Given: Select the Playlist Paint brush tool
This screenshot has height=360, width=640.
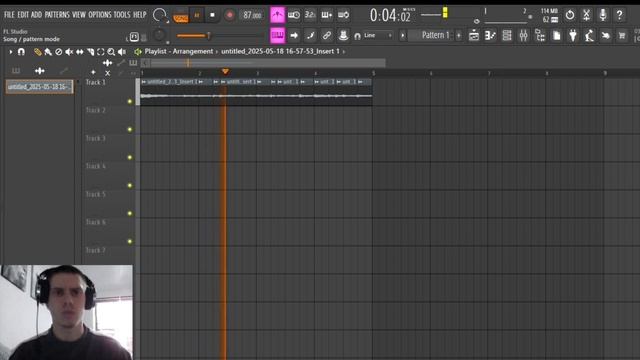Looking at the screenshot, I should (x=48, y=52).
